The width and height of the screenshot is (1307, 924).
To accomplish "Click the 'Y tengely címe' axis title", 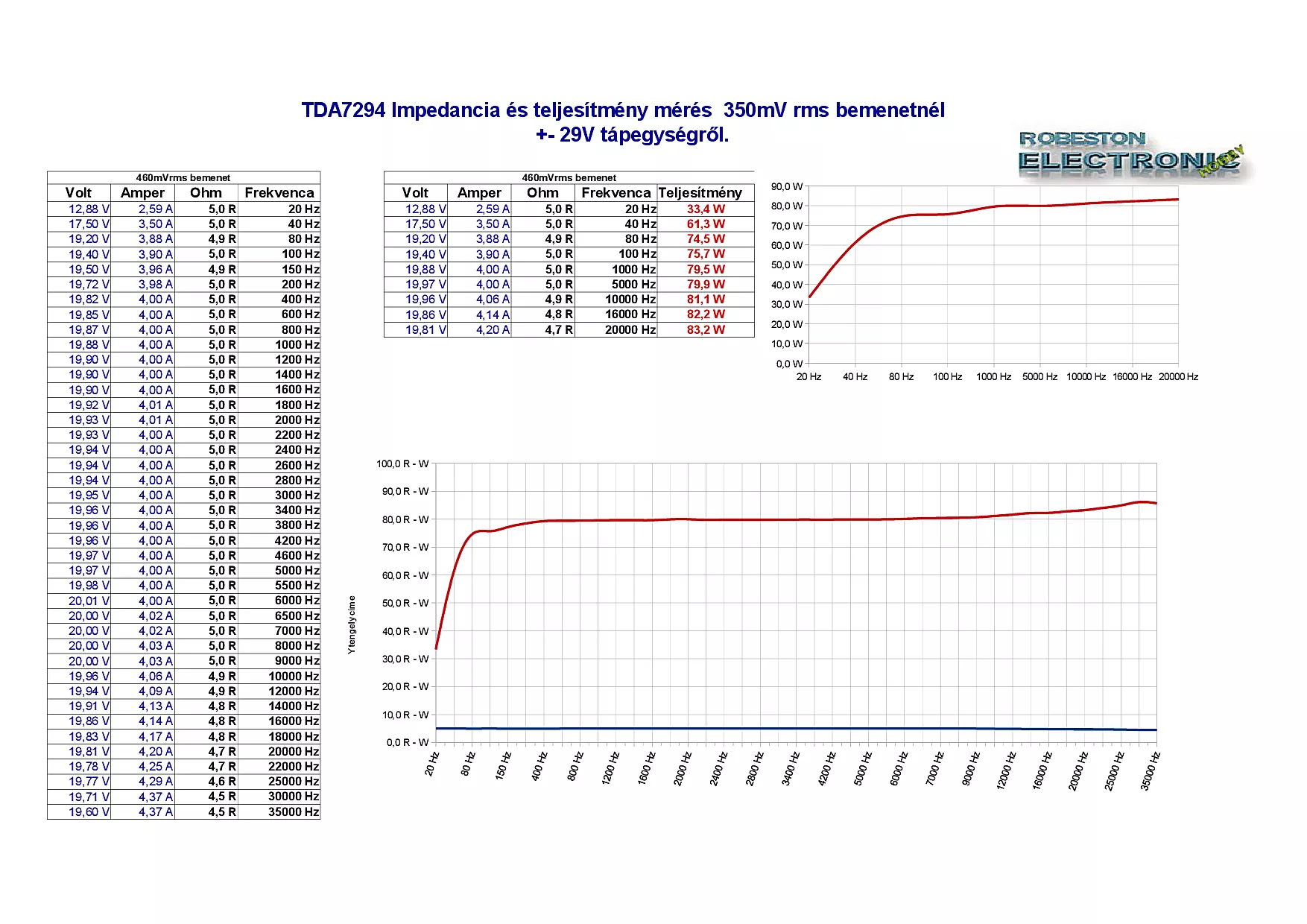I will click(x=352, y=625).
